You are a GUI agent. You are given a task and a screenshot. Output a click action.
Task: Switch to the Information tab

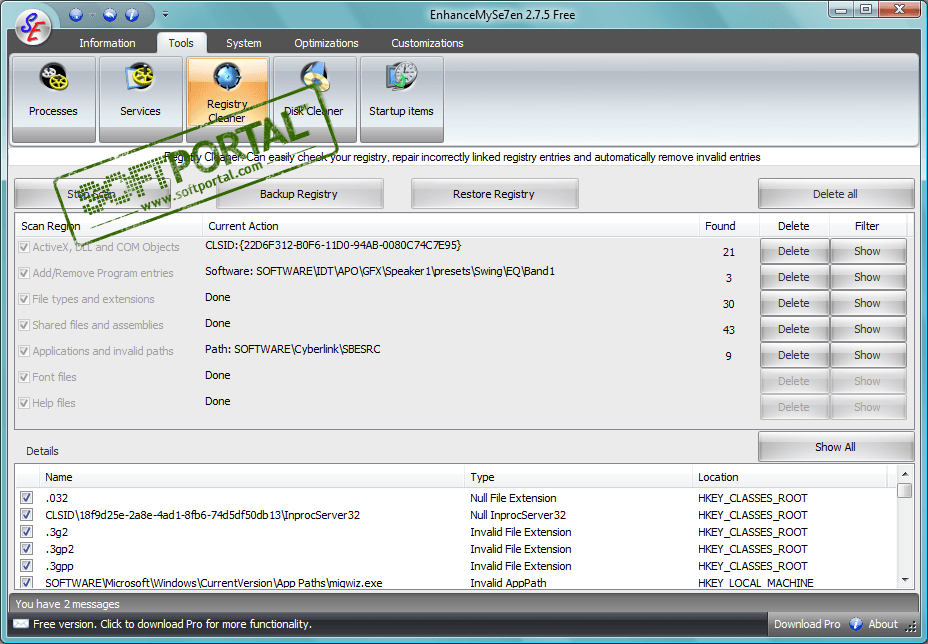pos(107,43)
